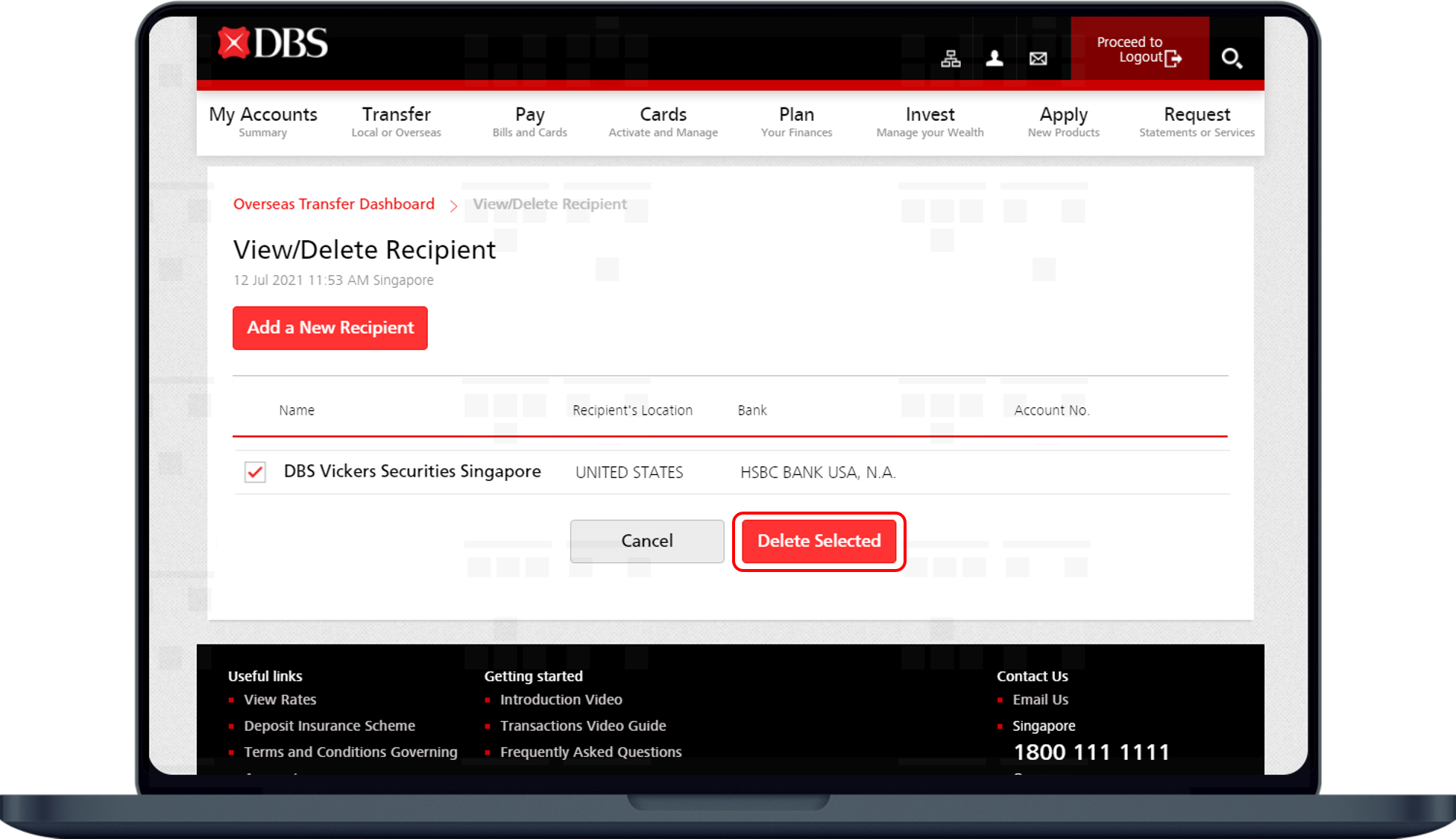Image resolution: width=1456 pixels, height=839 pixels.
Task: Open the mail envelope icon
Action: pyautogui.click(x=1039, y=58)
